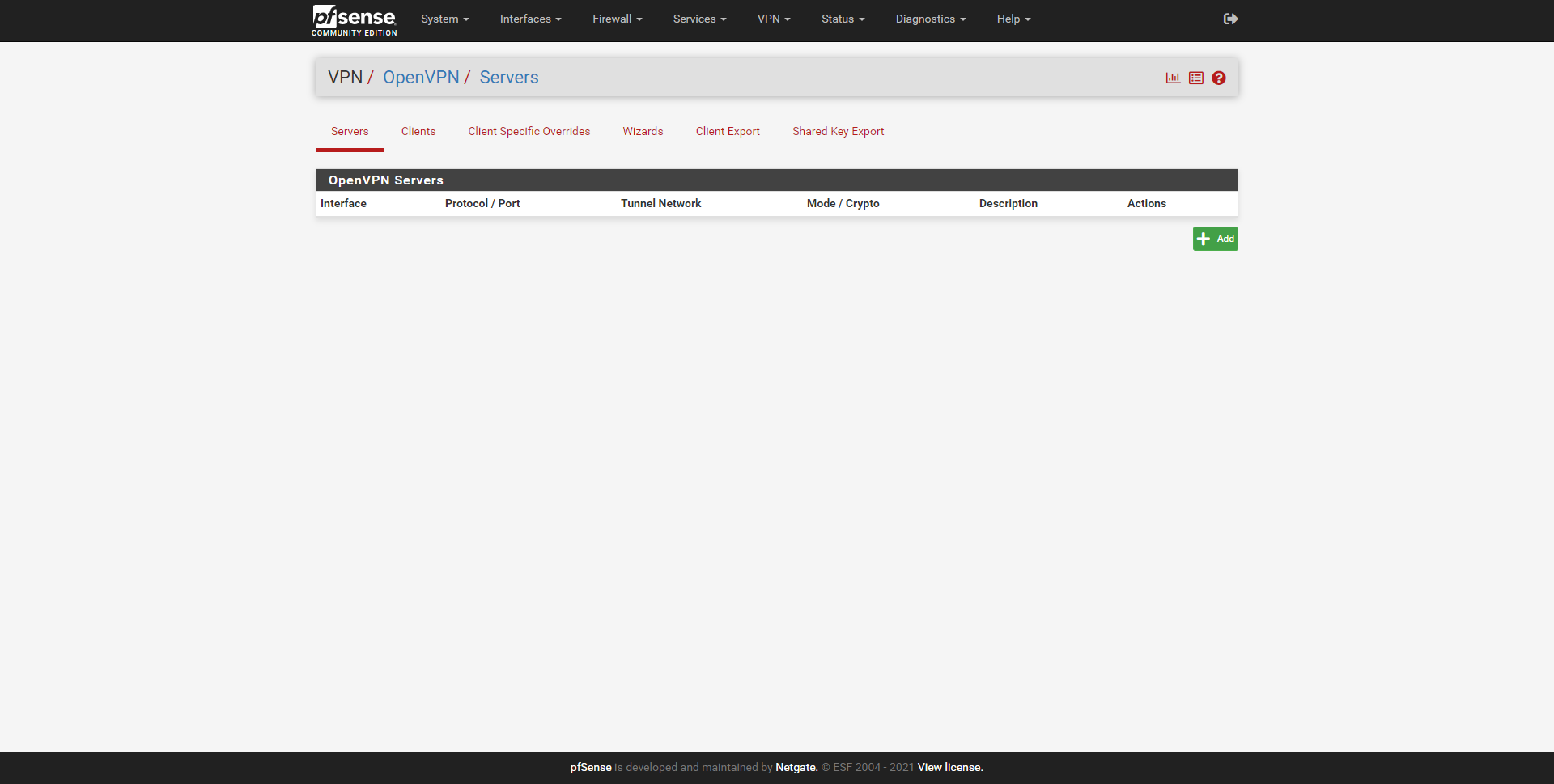Viewport: 1554px width, 784px height.
Task: Click the pfSense Community Edition logo
Action: coord(355,20)
